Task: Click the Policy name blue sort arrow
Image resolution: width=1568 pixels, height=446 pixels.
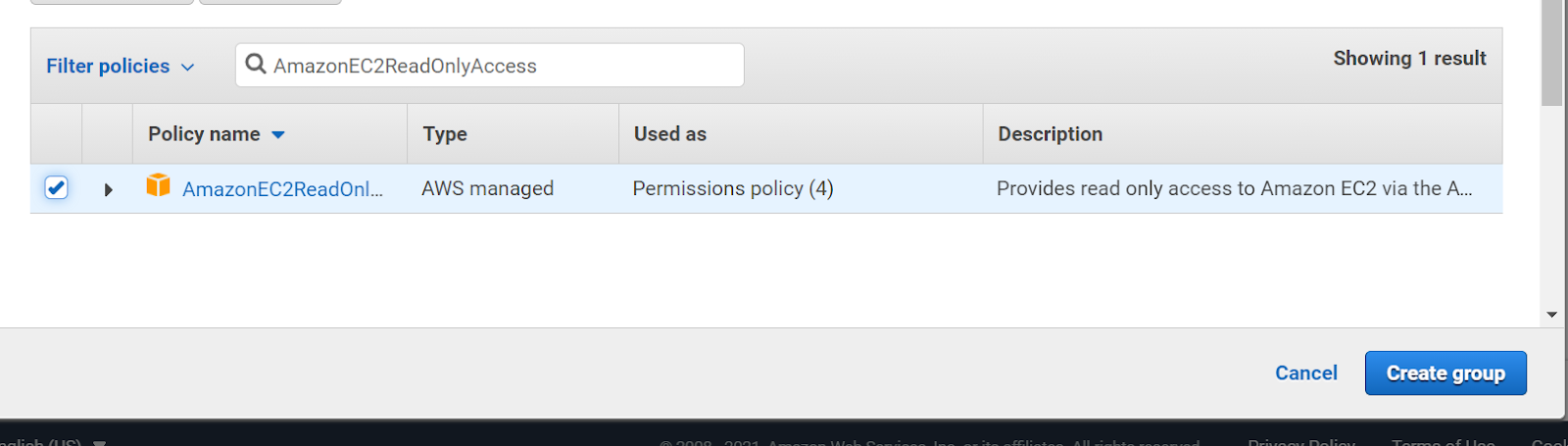Action: tap(278, 135)
